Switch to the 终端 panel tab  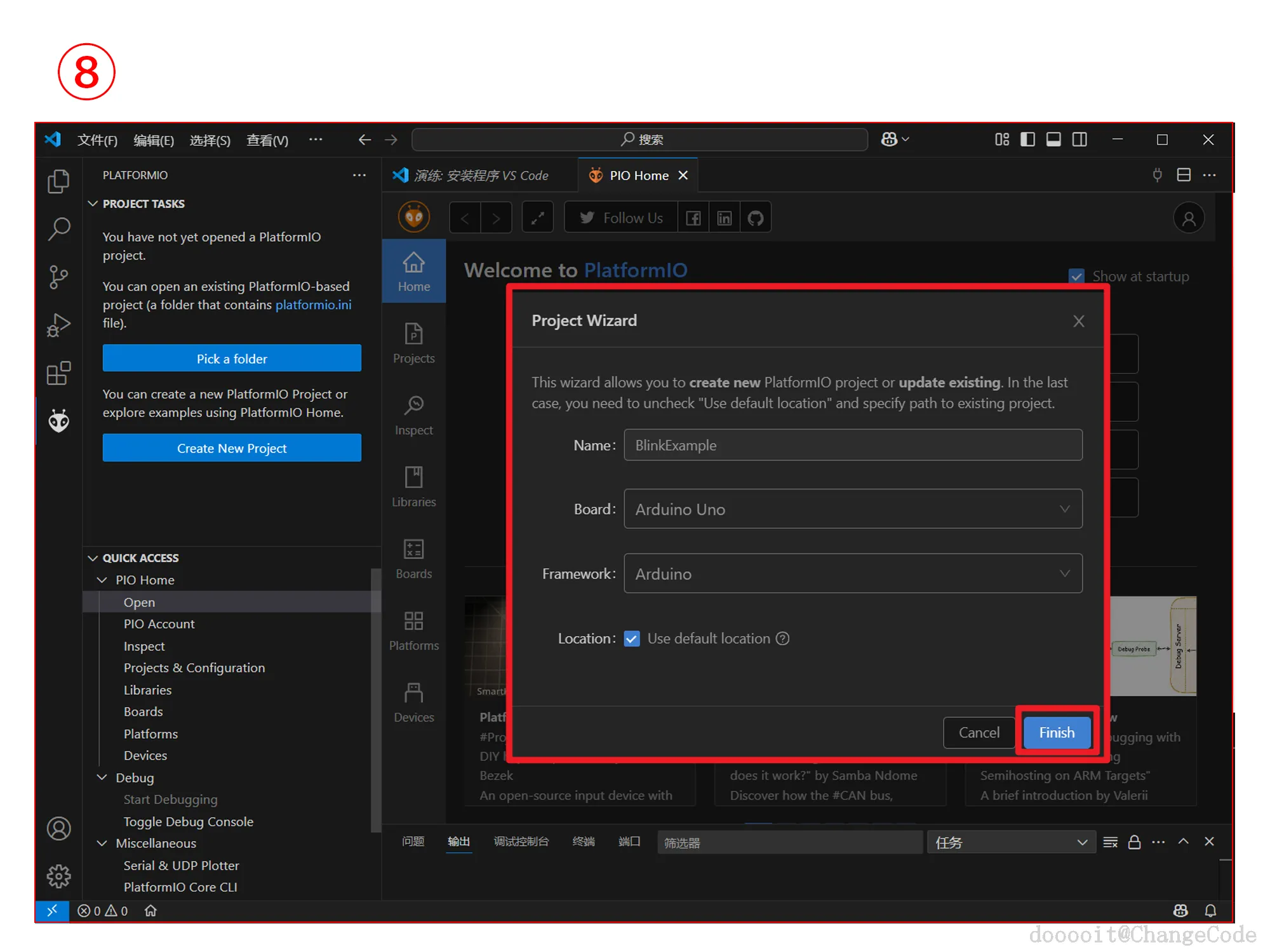point(583,842)
